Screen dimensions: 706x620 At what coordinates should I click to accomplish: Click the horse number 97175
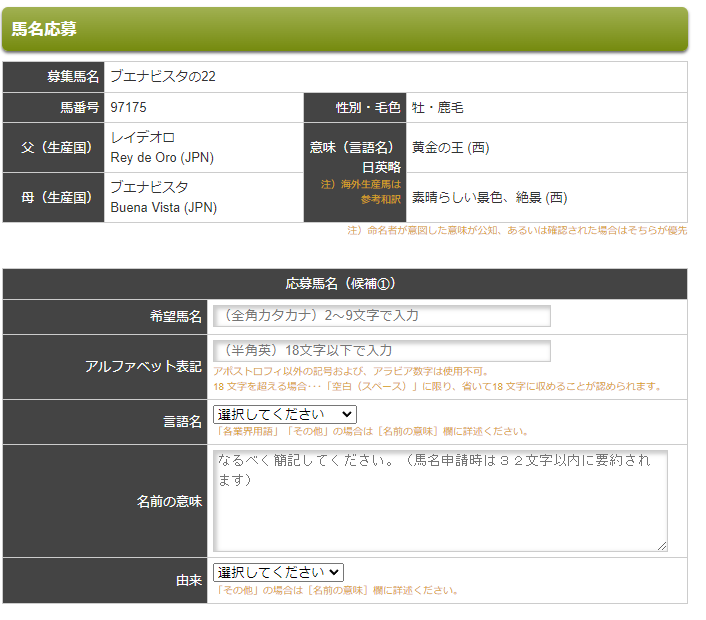130,107
